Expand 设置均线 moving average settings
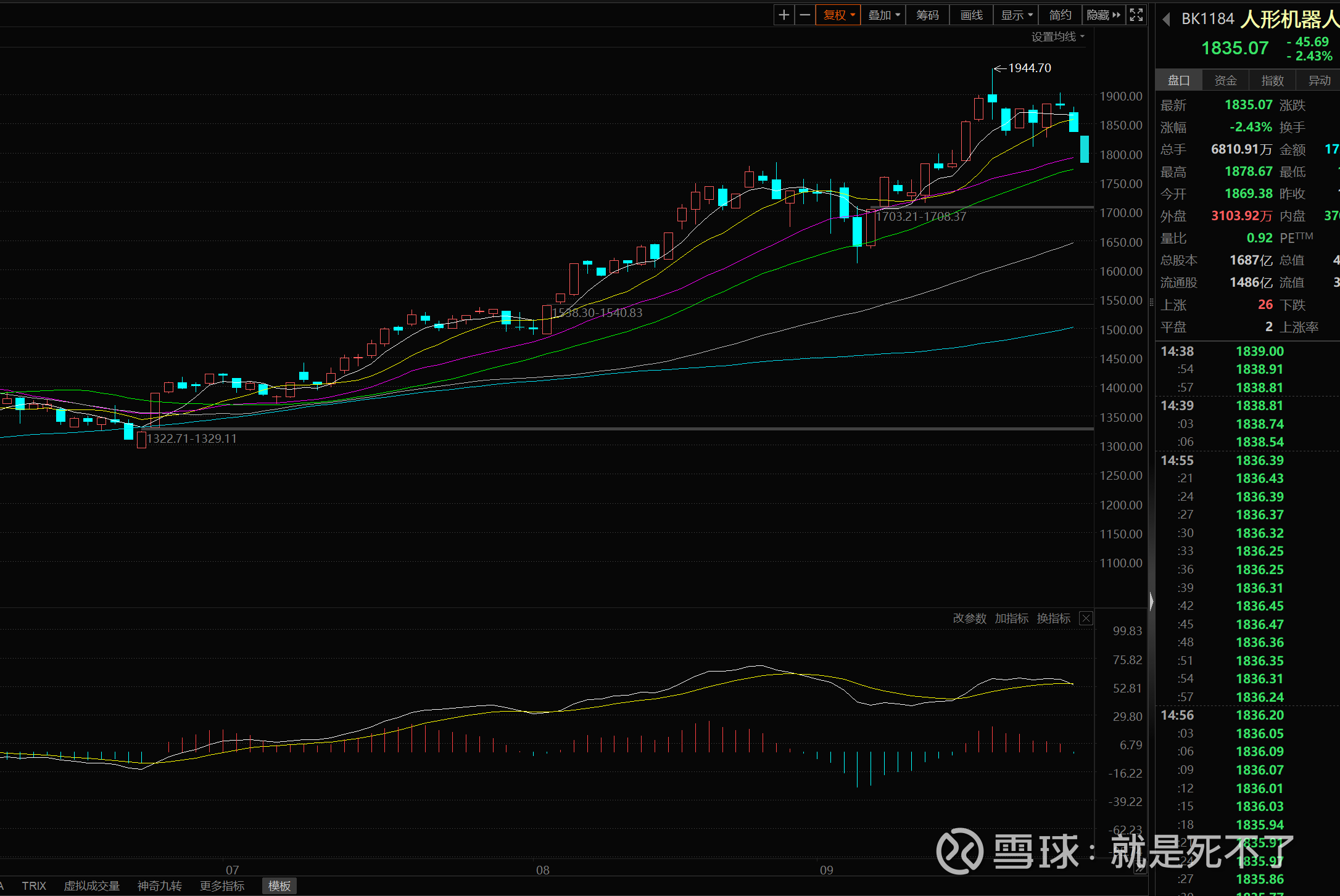This screenshot has width=1340, height=896. (x=1057, y=37)
